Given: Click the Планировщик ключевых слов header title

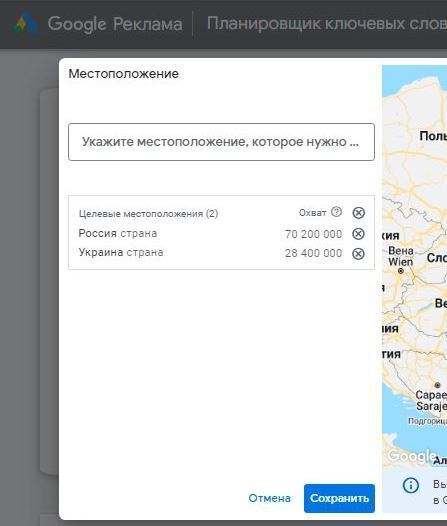Looking at the screenshot, I should click(x=327, y=24).
